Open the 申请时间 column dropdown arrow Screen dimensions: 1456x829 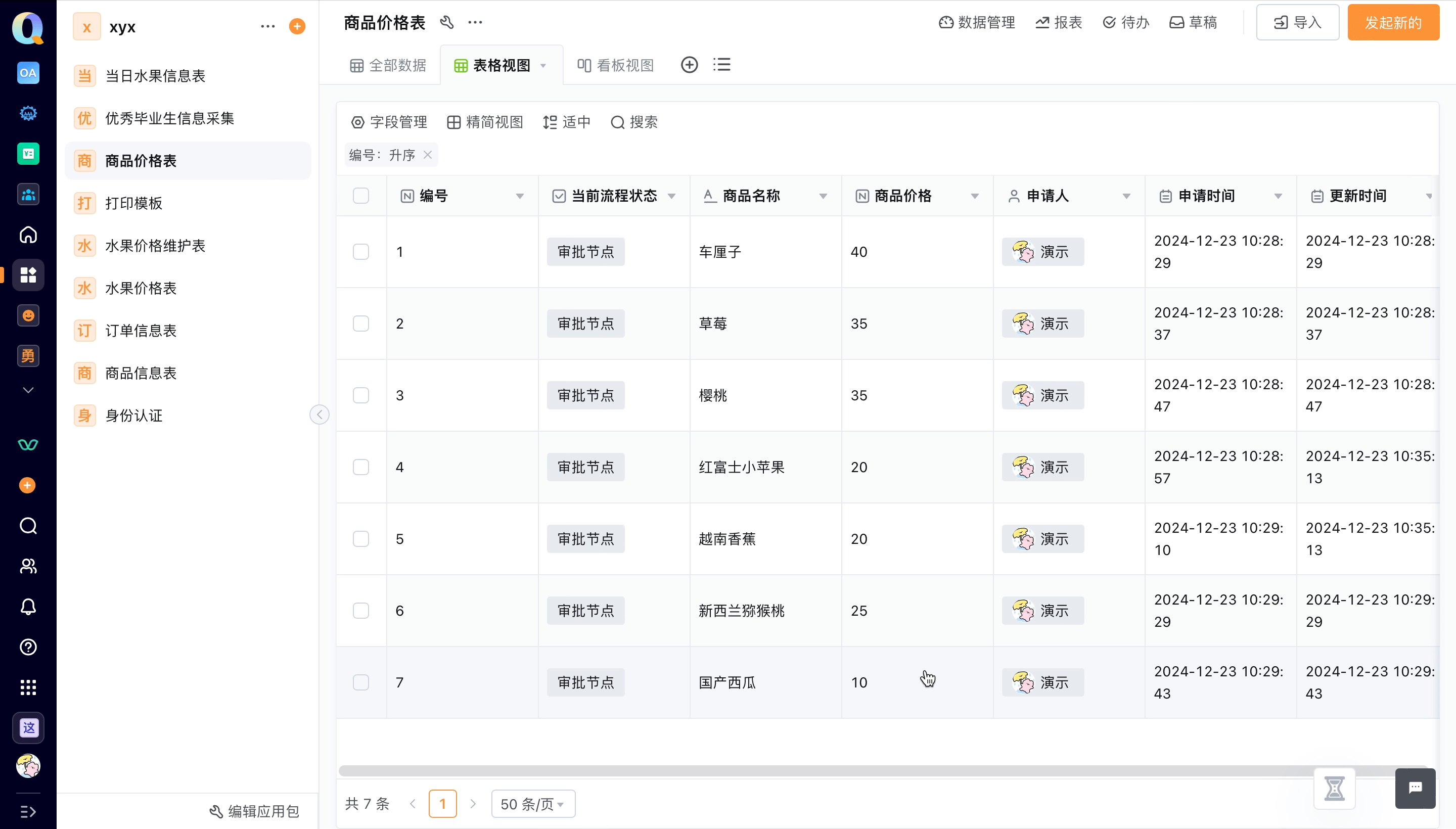point(1278,197)
